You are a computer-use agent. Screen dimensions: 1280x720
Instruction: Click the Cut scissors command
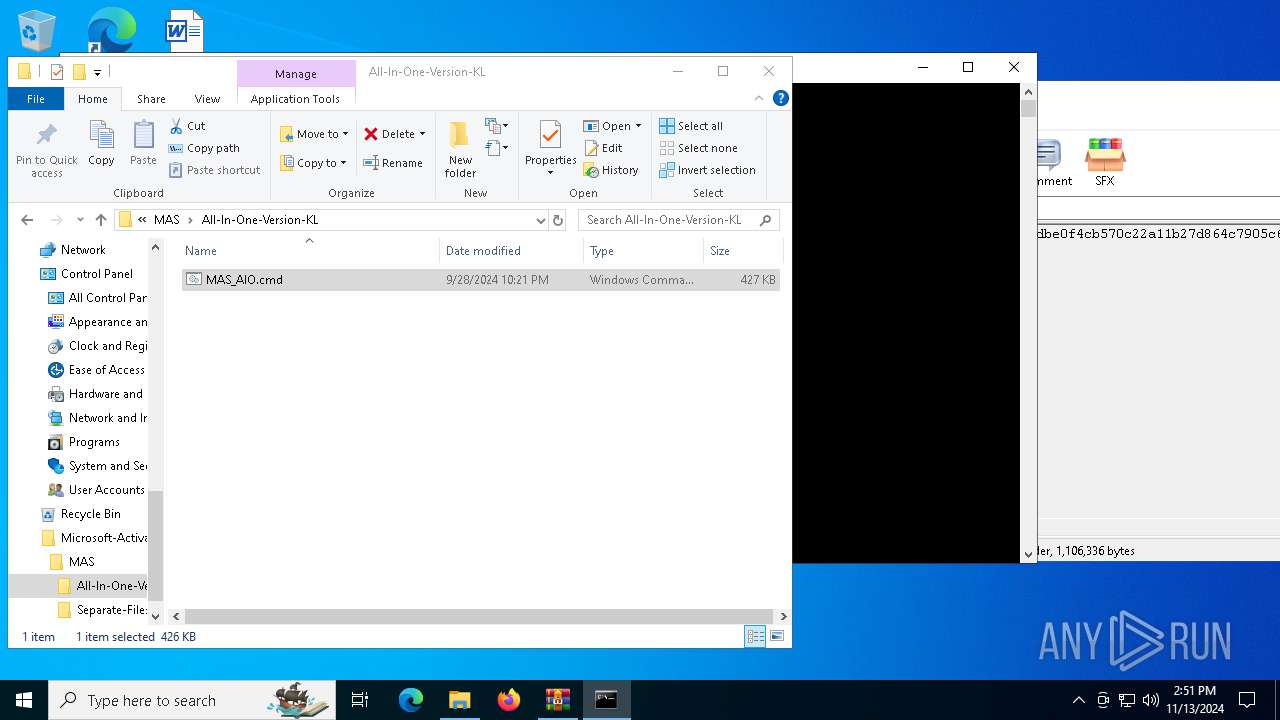point(187,126)
